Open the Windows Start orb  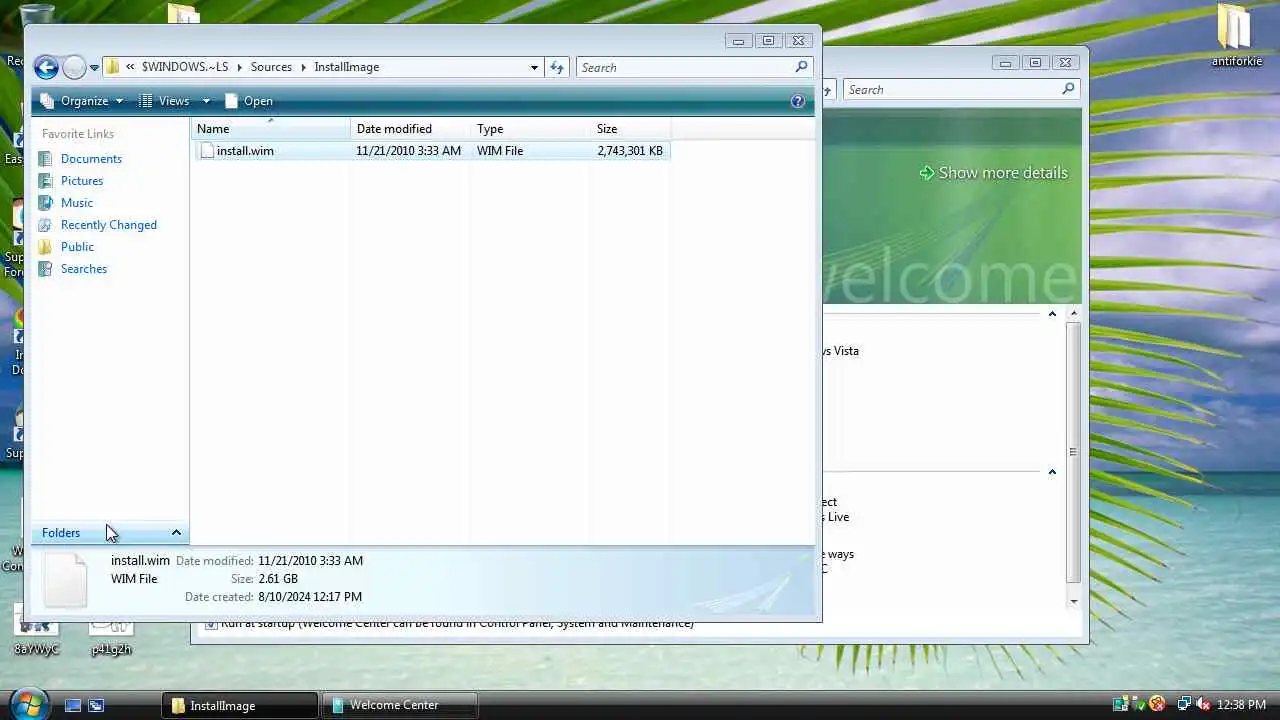pos(27,703)
